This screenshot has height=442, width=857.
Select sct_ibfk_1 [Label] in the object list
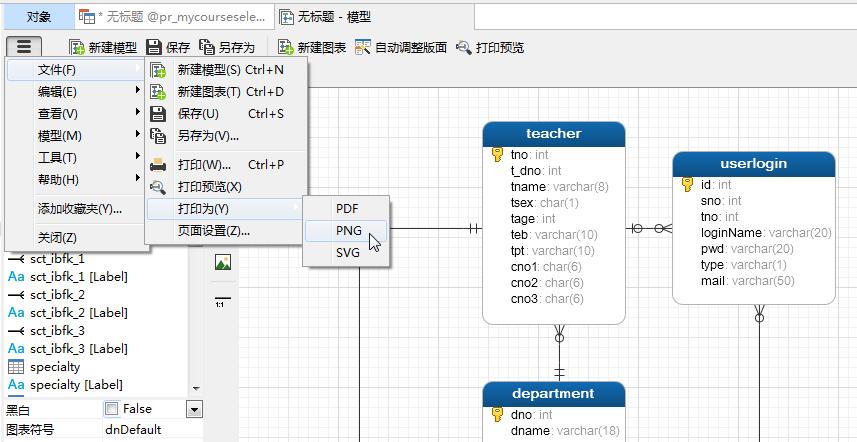pos(79,277)
